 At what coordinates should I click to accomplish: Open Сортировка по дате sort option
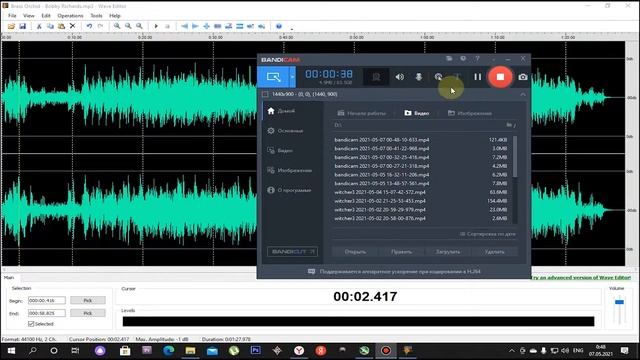click(488, 234)
